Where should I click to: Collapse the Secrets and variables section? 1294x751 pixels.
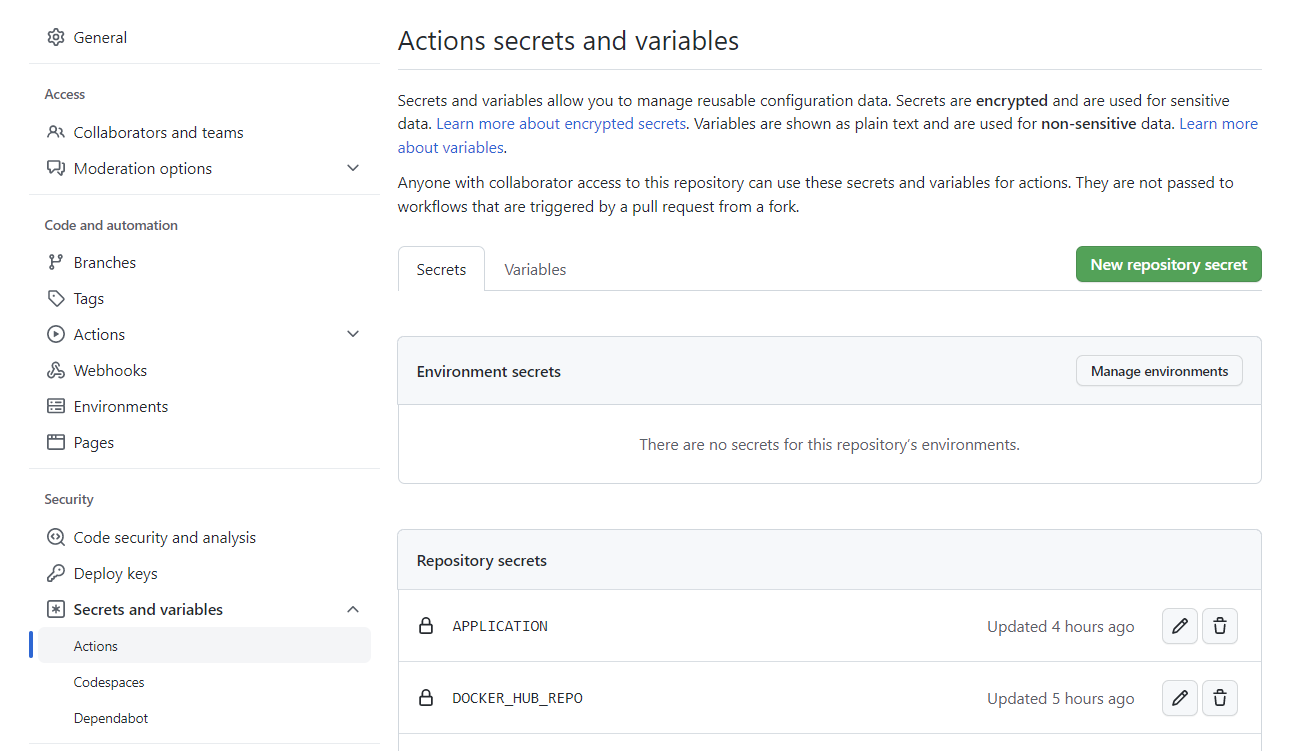tap(353, 609)
